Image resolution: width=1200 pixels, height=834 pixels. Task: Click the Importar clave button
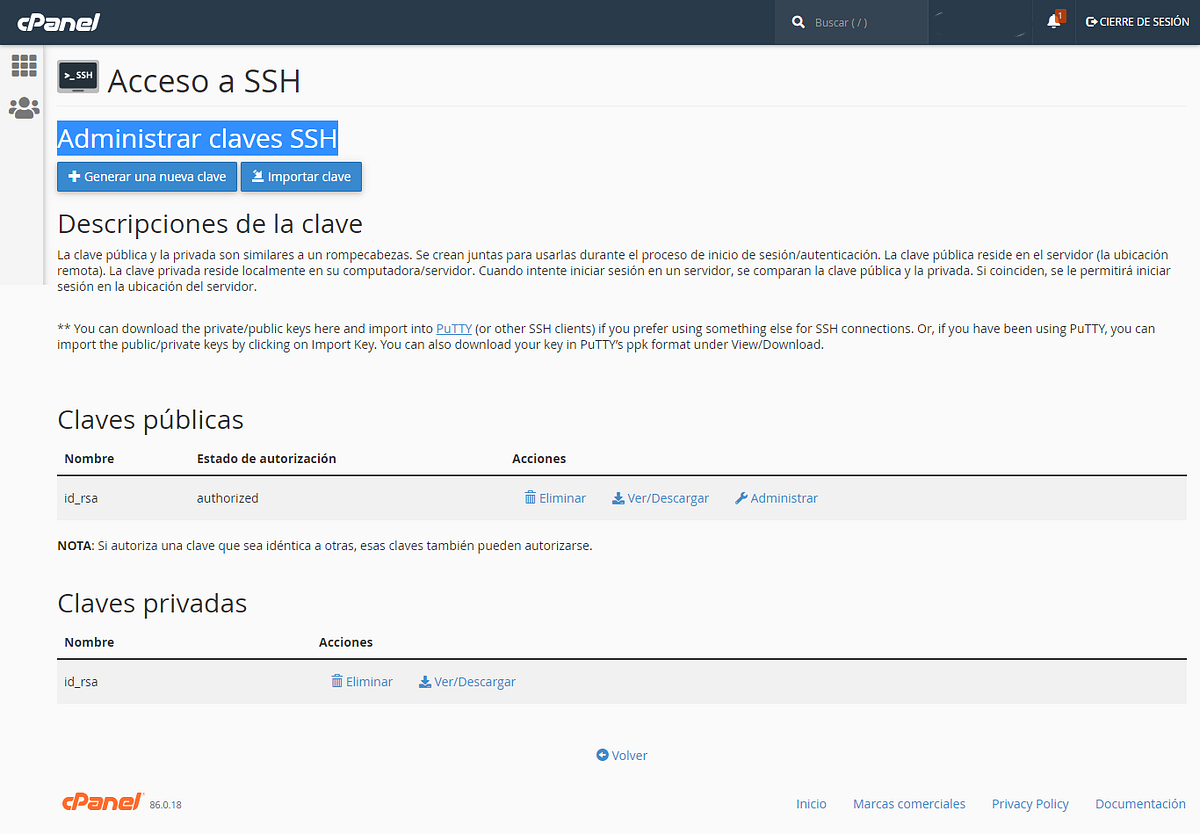click(301, 176)
